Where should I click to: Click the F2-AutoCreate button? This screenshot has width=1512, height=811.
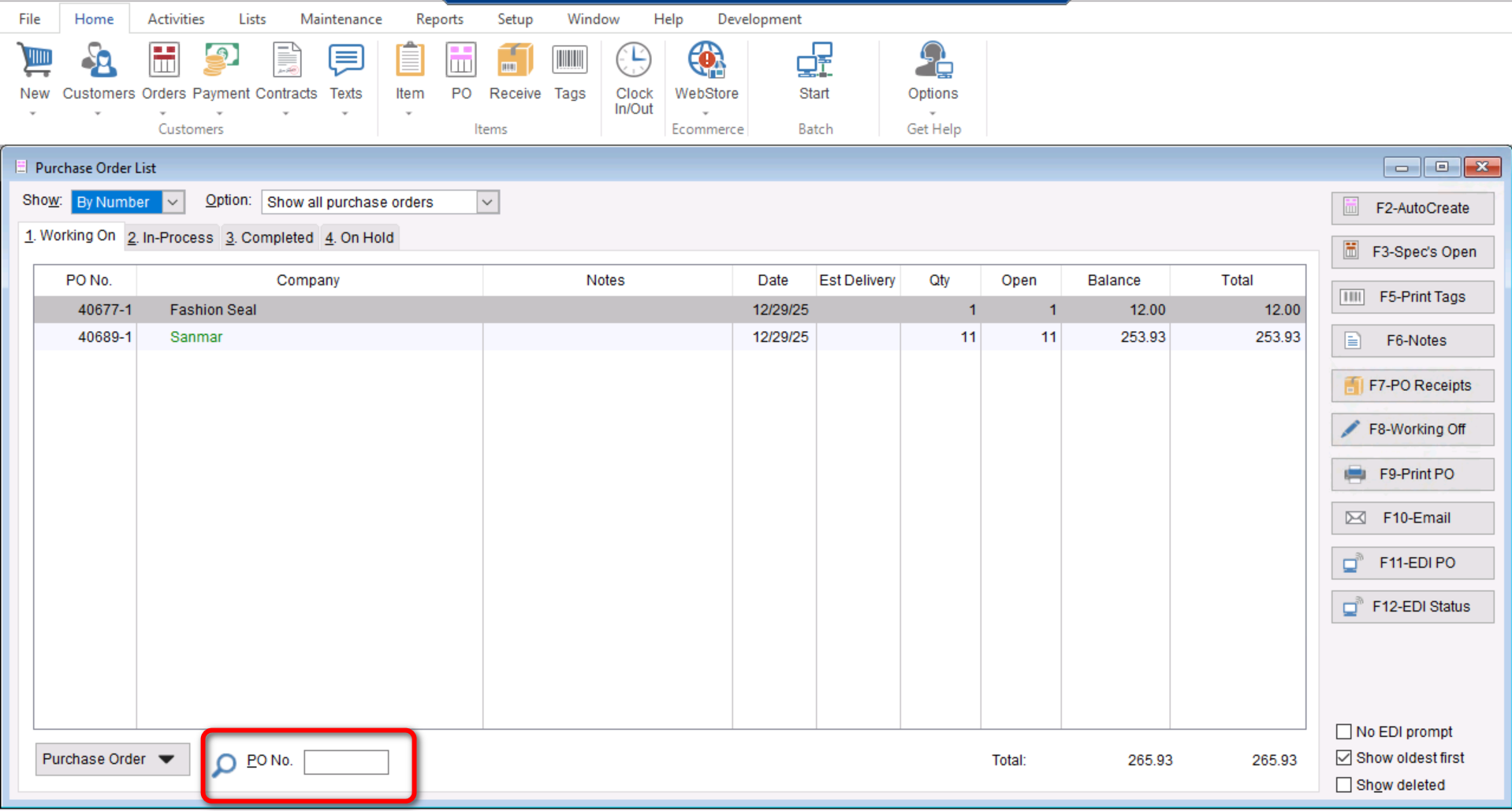(1412, 208)
